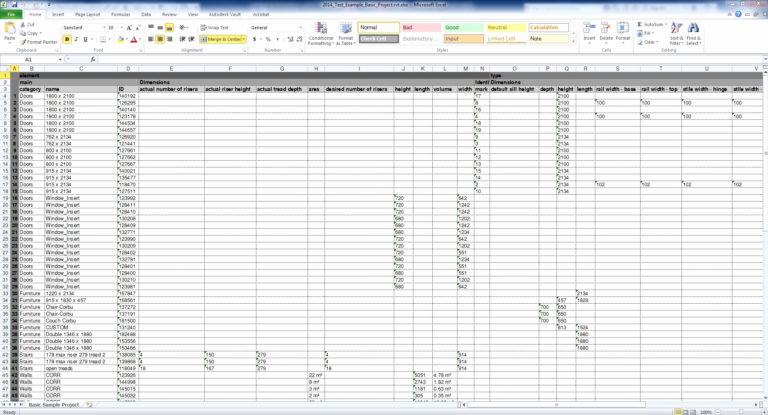Image resolution: width=768 pixels, height=415 pixels.
Task: Apply the Calculation cell style
Action: [x=549, y=27]
